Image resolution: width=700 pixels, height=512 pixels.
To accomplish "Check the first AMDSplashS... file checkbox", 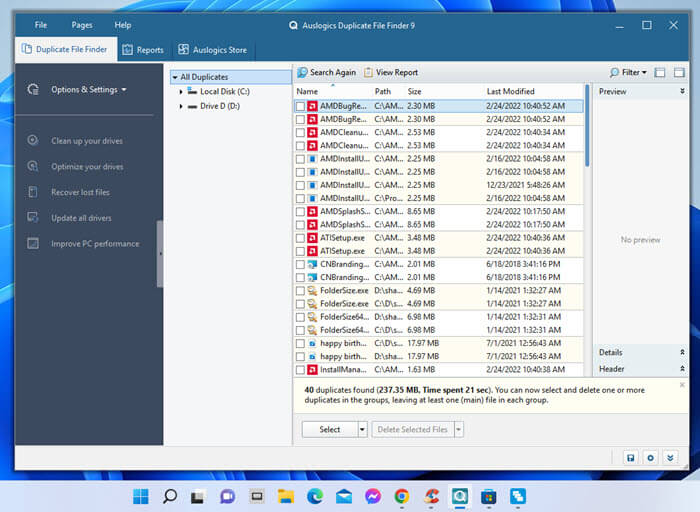I will tap(300, 212).
